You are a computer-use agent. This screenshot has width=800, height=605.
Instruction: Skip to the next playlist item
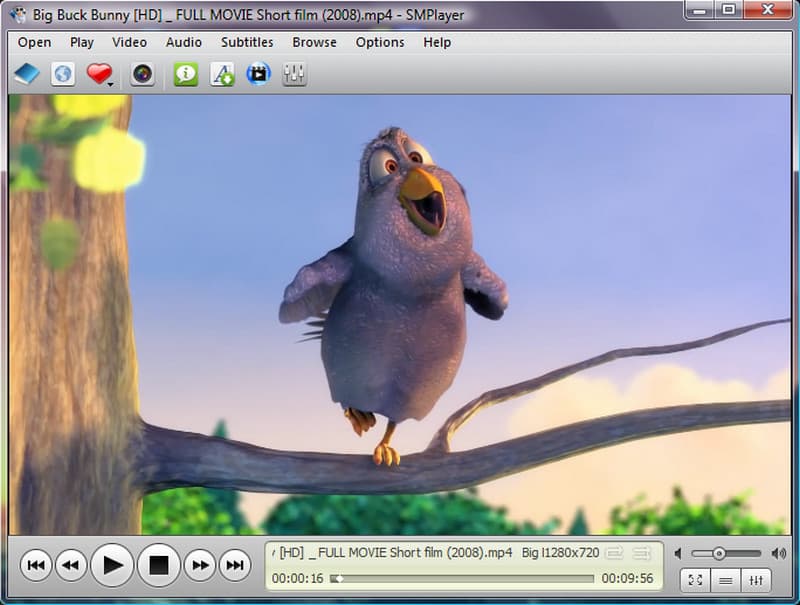(x=235, y=565)
